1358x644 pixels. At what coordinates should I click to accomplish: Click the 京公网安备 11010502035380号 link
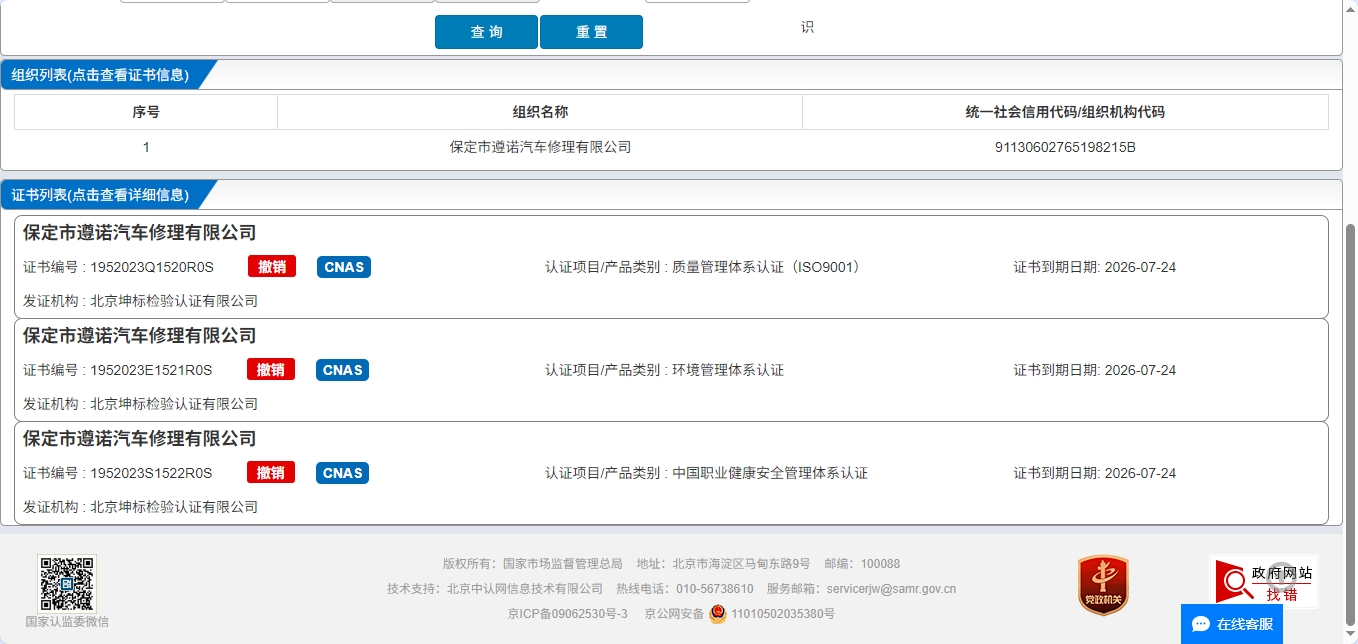(x=782, y=614)
